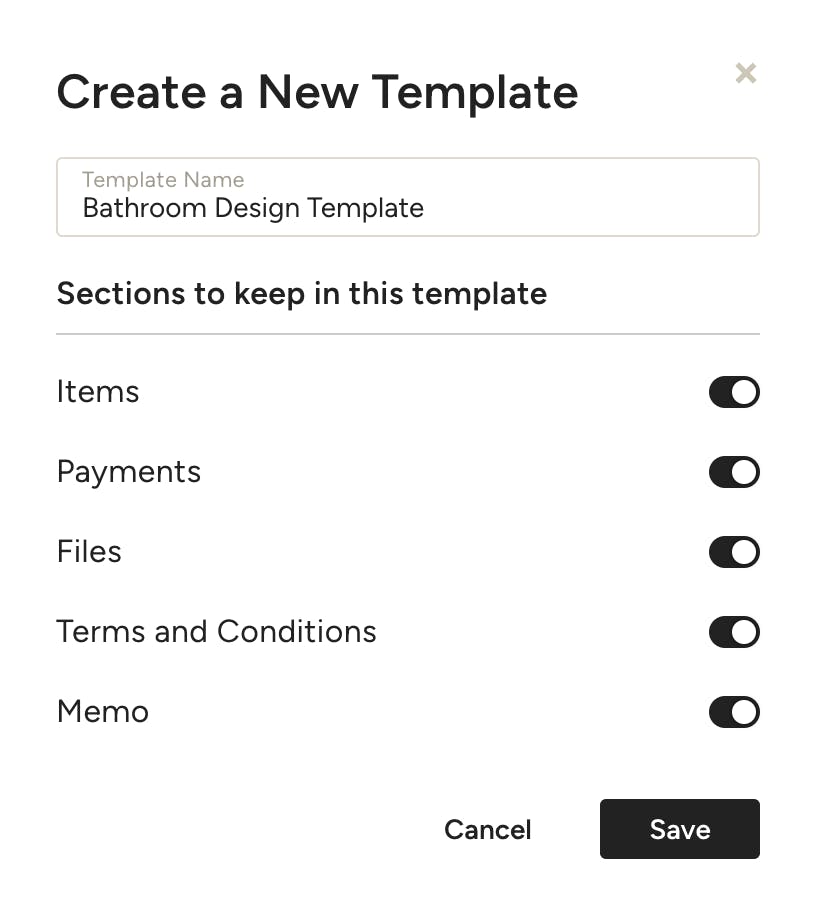This screenshot has height=916, width=818.
Task: Click the "Items" section label
Action: click(x=98, y=392)
